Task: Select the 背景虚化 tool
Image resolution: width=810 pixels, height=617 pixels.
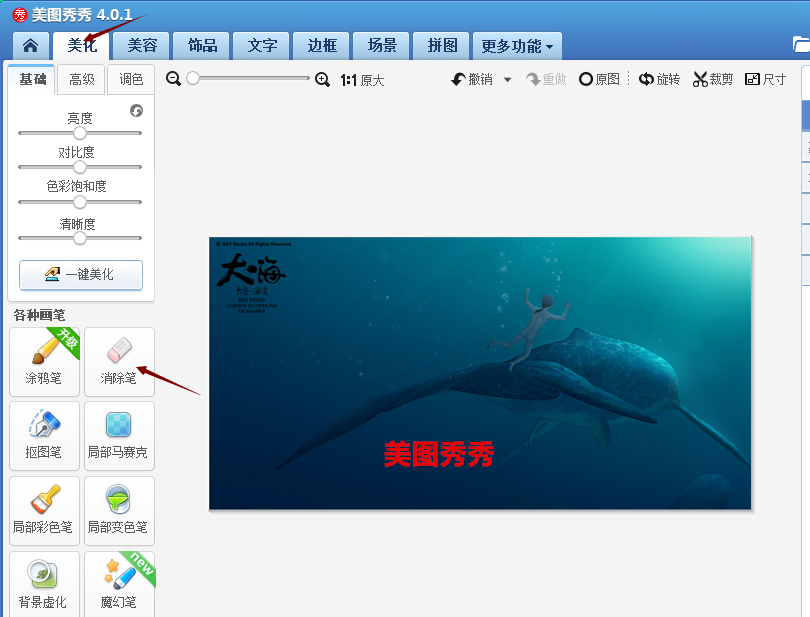Action: point(44,584)
